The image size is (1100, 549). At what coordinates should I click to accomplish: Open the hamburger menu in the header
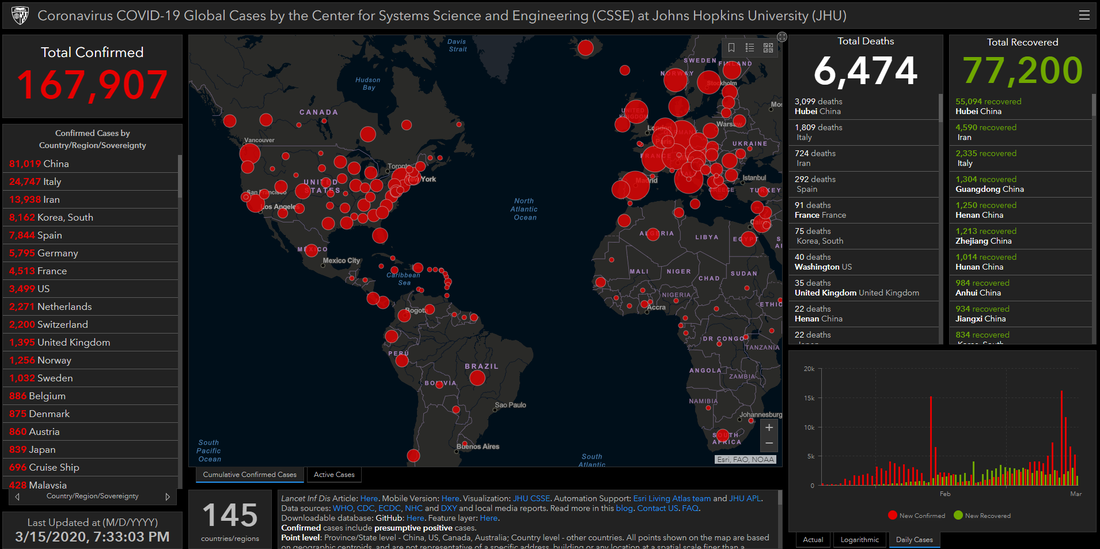pos(1085,15)
